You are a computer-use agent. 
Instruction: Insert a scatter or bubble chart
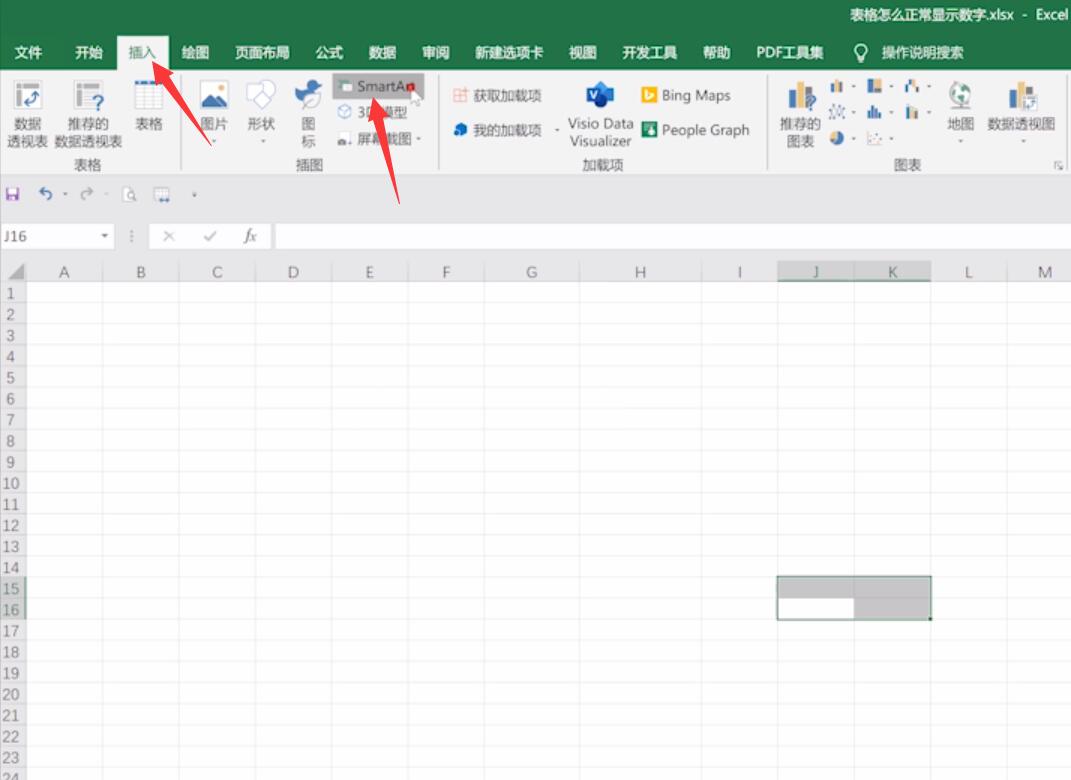click(874, 138)
